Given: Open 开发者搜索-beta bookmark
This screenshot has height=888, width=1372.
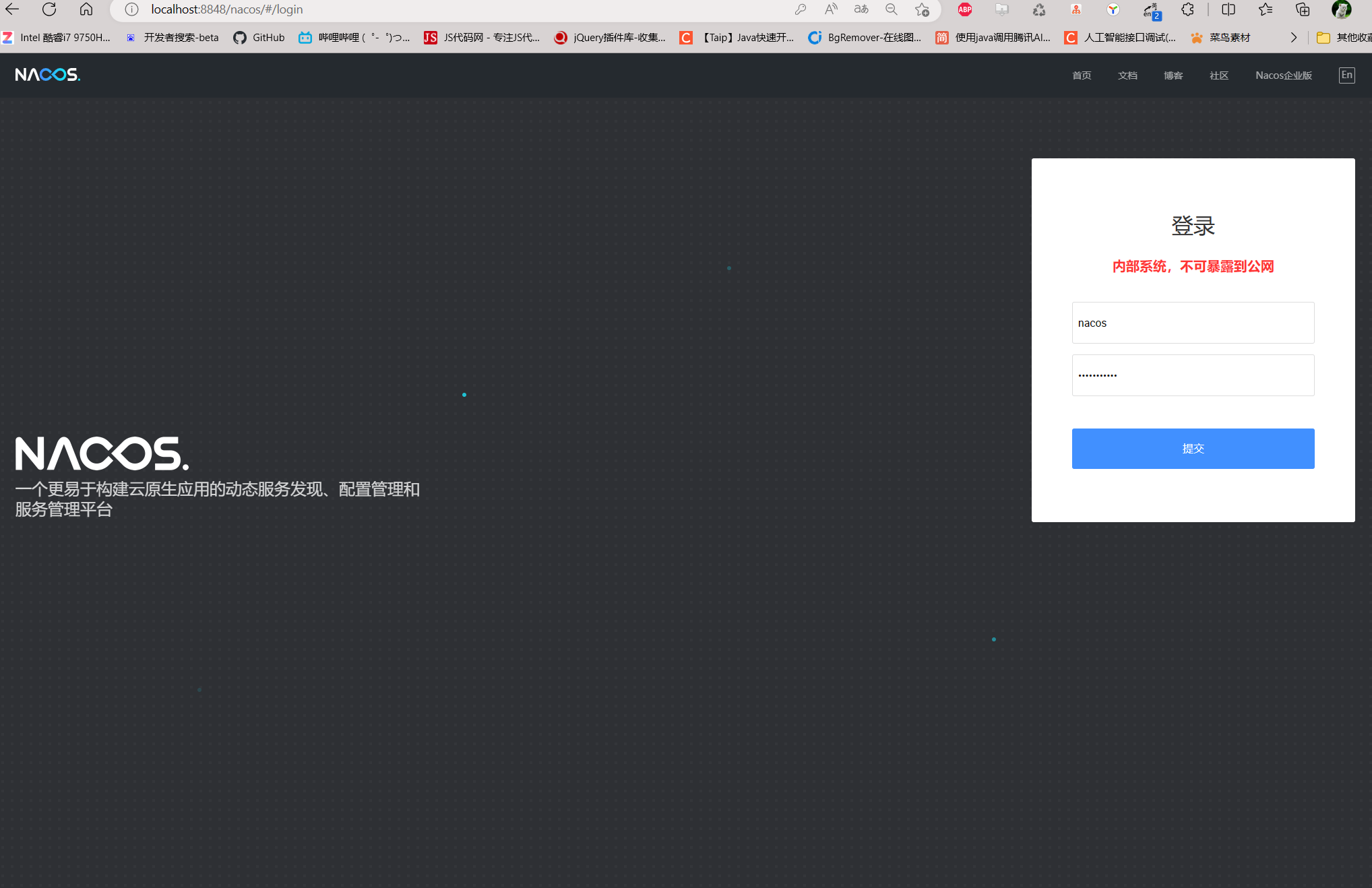Looking at the screenshot, I should pyautogui.click(x=173, y=38).
